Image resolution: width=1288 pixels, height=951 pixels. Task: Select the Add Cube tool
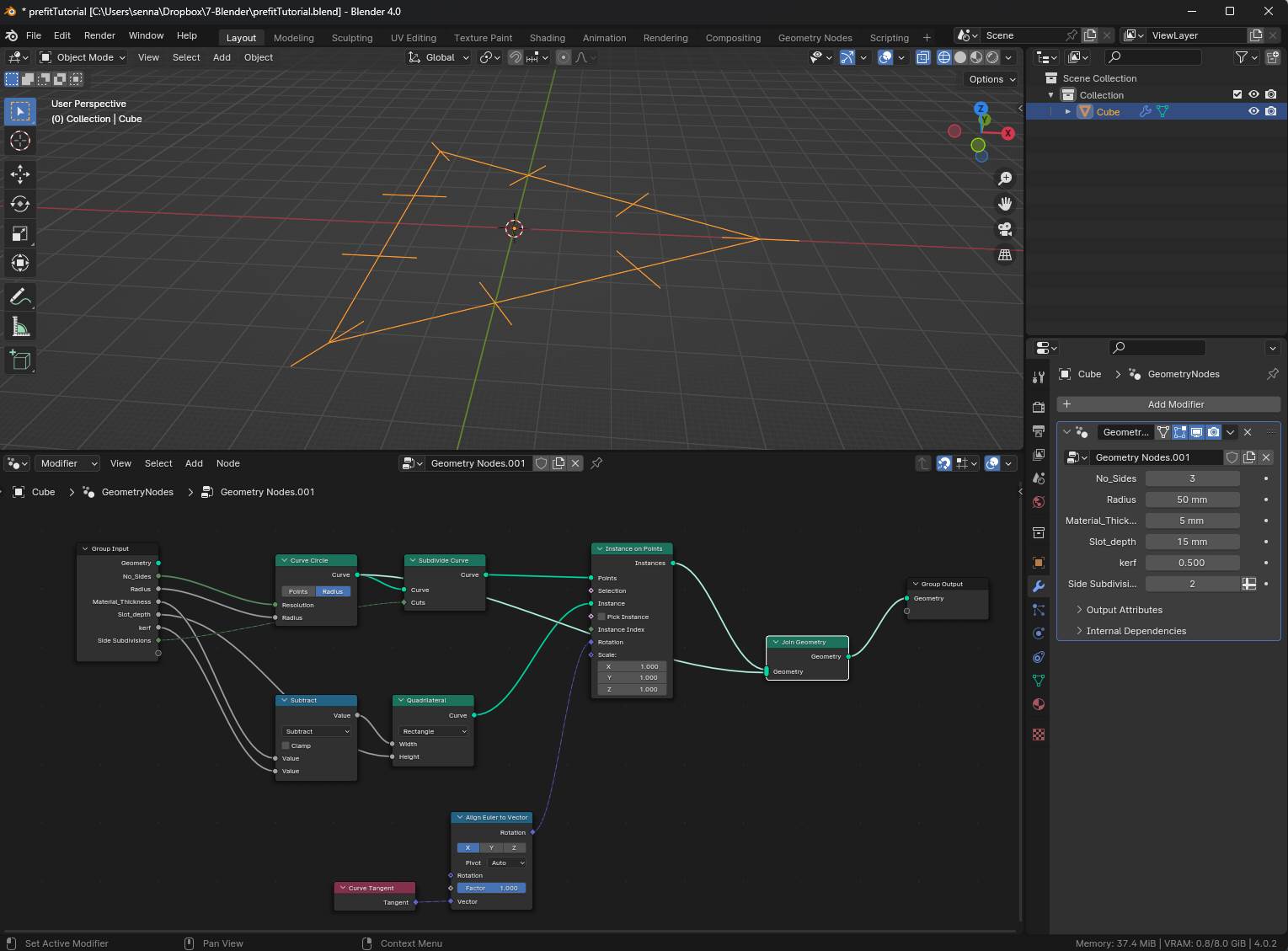point(20,361)
